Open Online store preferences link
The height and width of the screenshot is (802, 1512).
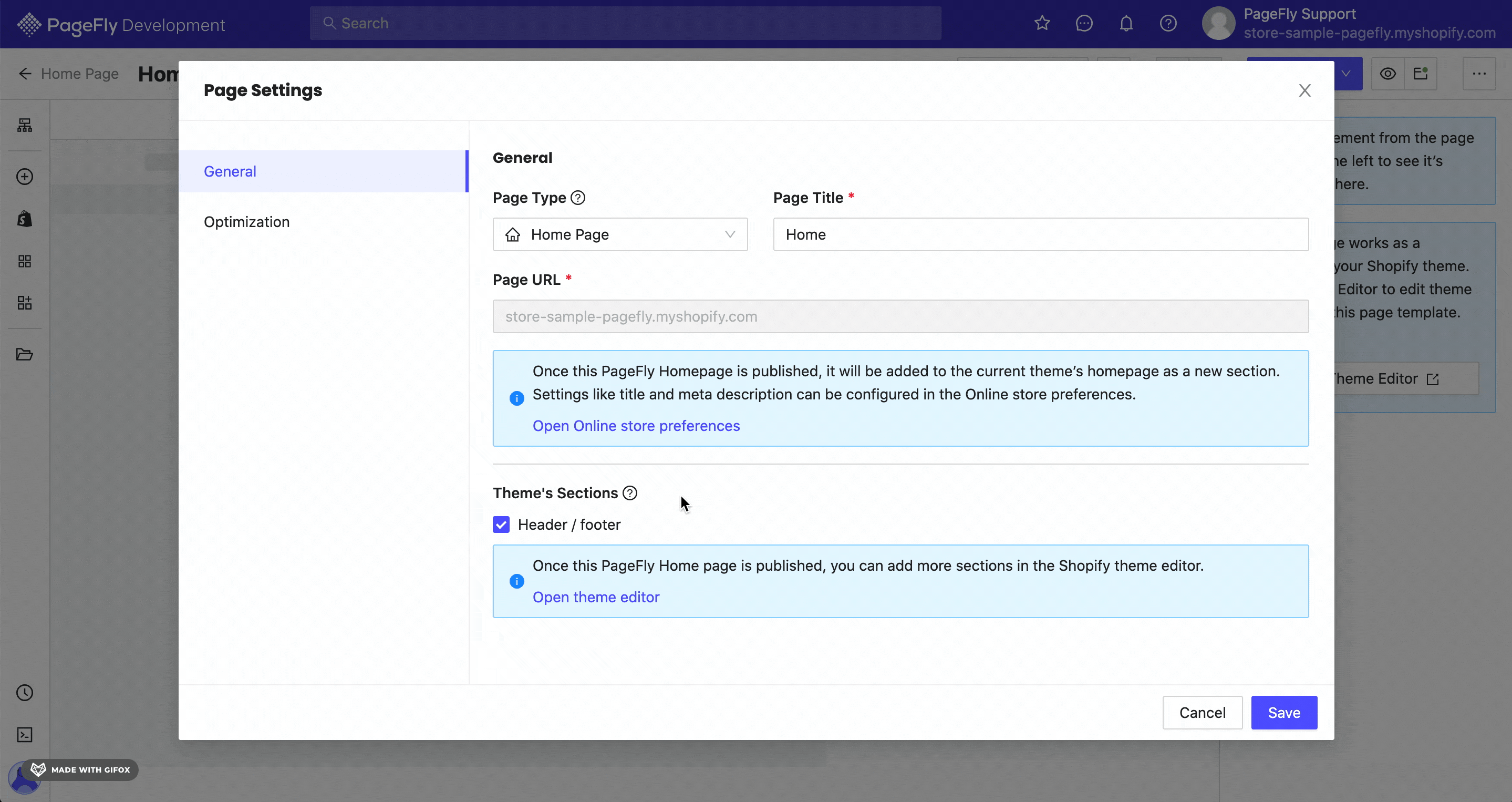[x=636, y=426]
